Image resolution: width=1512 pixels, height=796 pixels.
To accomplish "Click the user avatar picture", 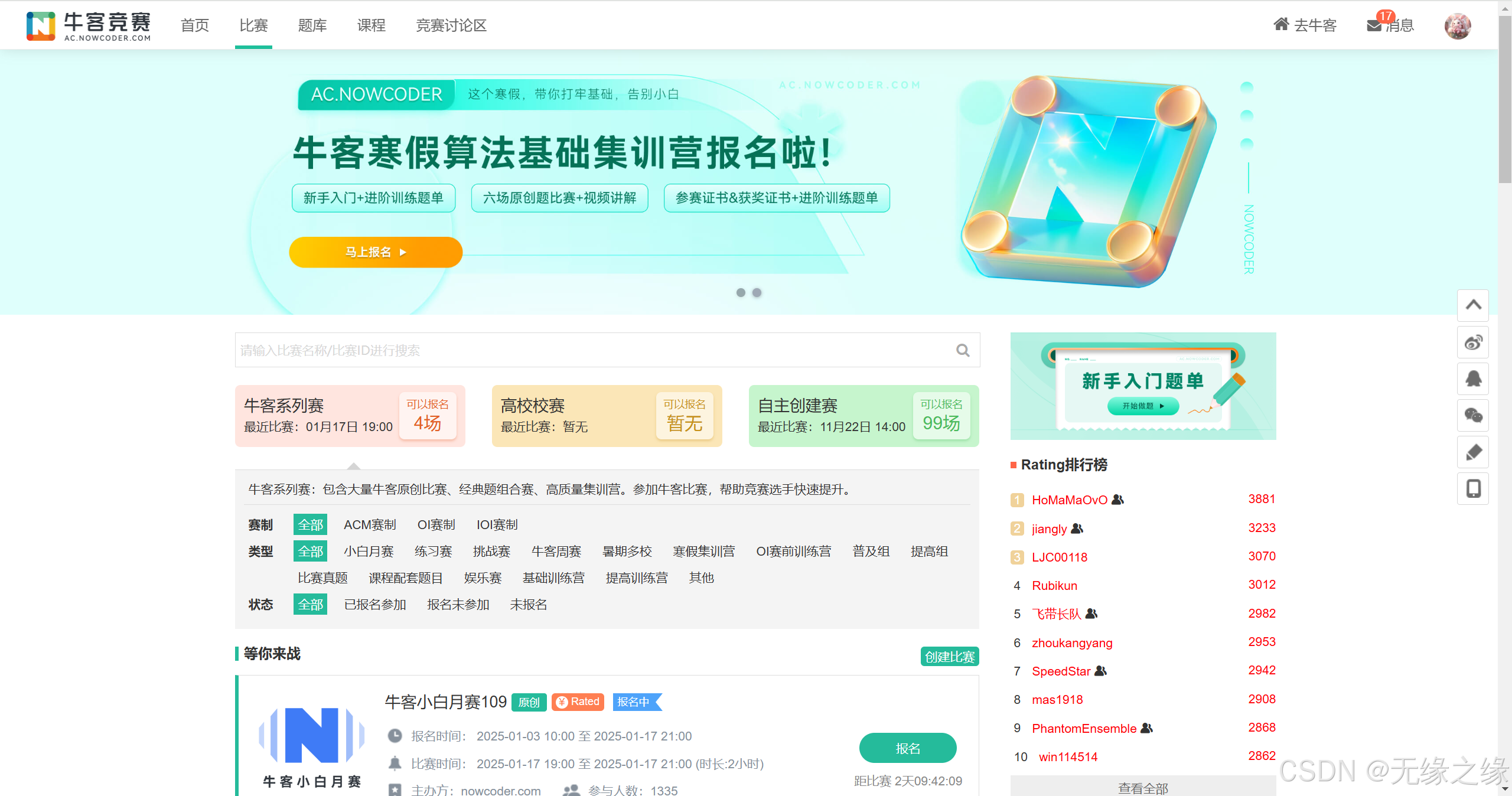I will 1457,25.
